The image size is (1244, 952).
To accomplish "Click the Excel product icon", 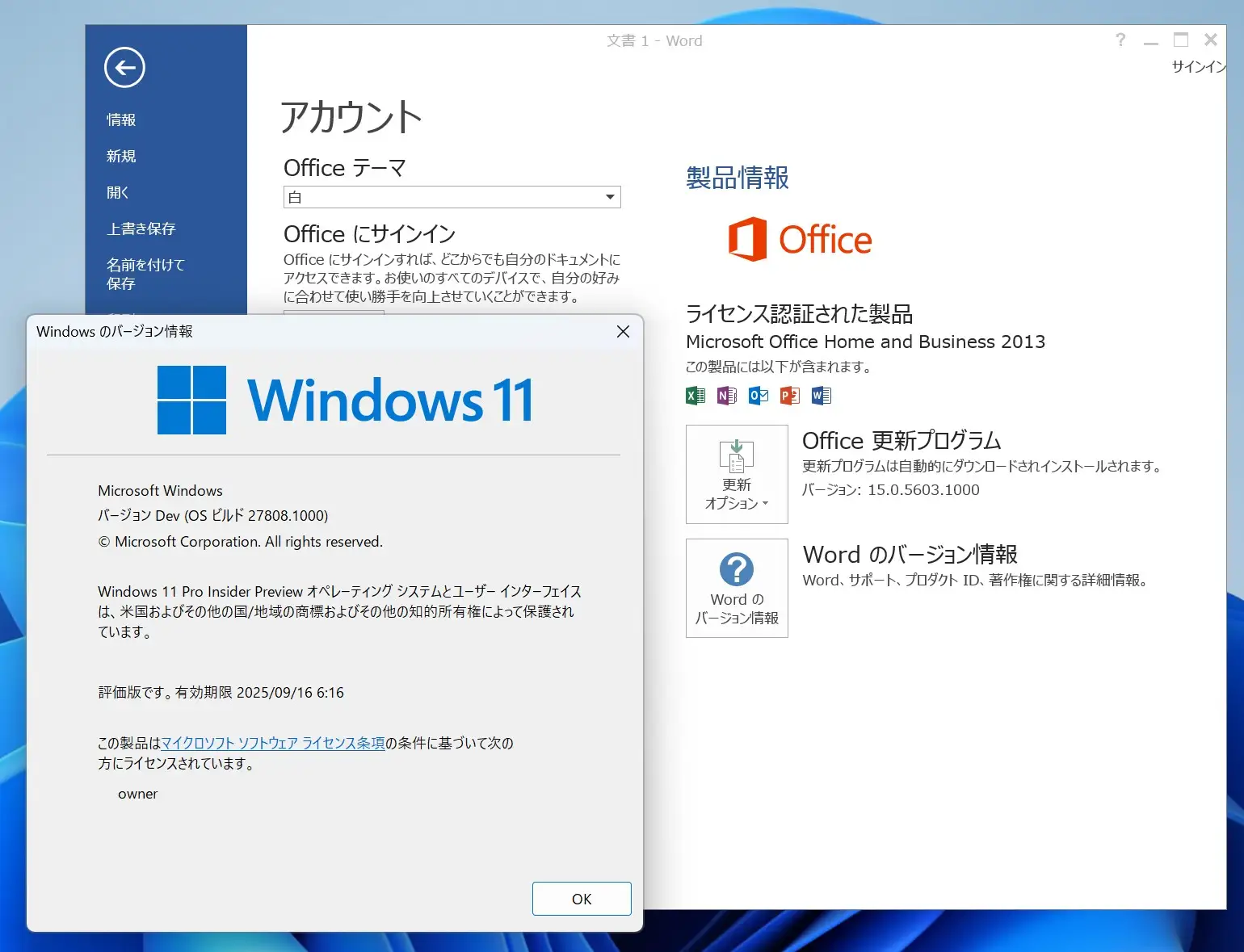I will pos(694,396).
